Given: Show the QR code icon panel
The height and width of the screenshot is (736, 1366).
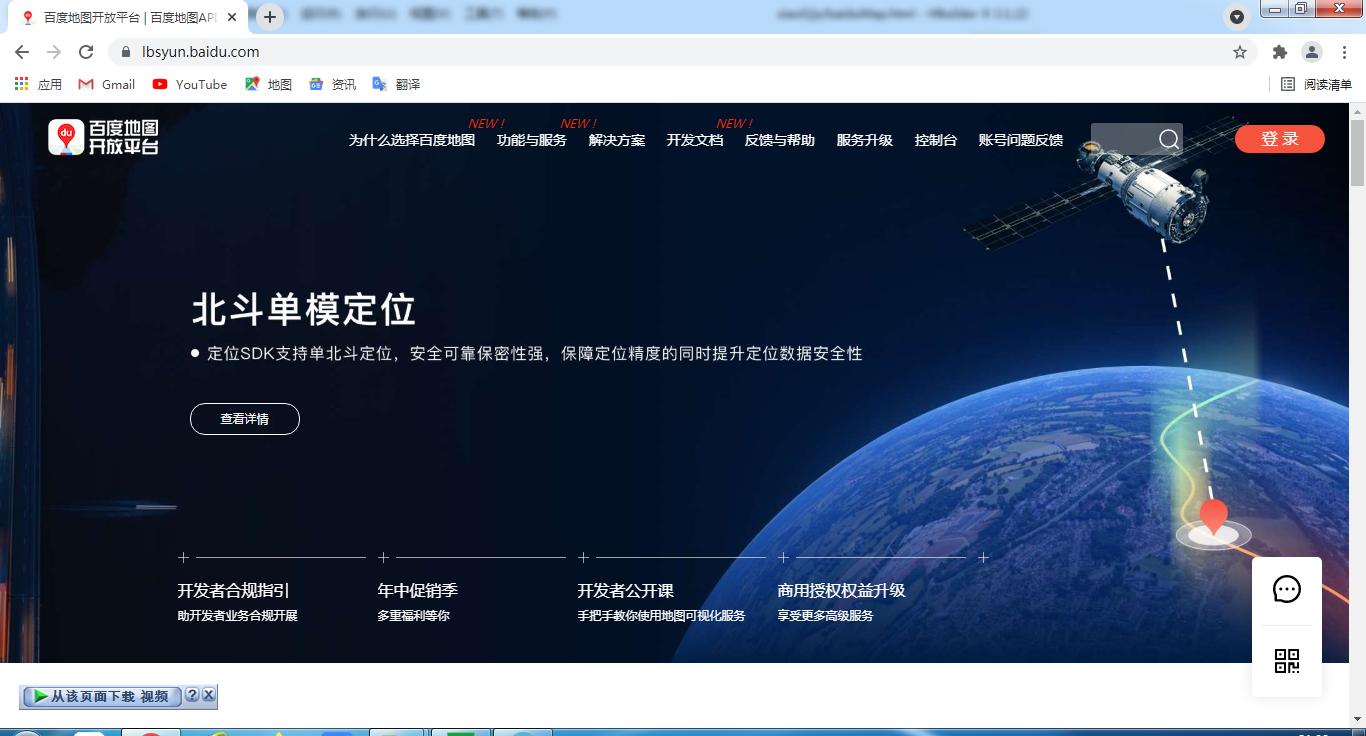Looking at the screenshot, I should [x=1286, y=661].
